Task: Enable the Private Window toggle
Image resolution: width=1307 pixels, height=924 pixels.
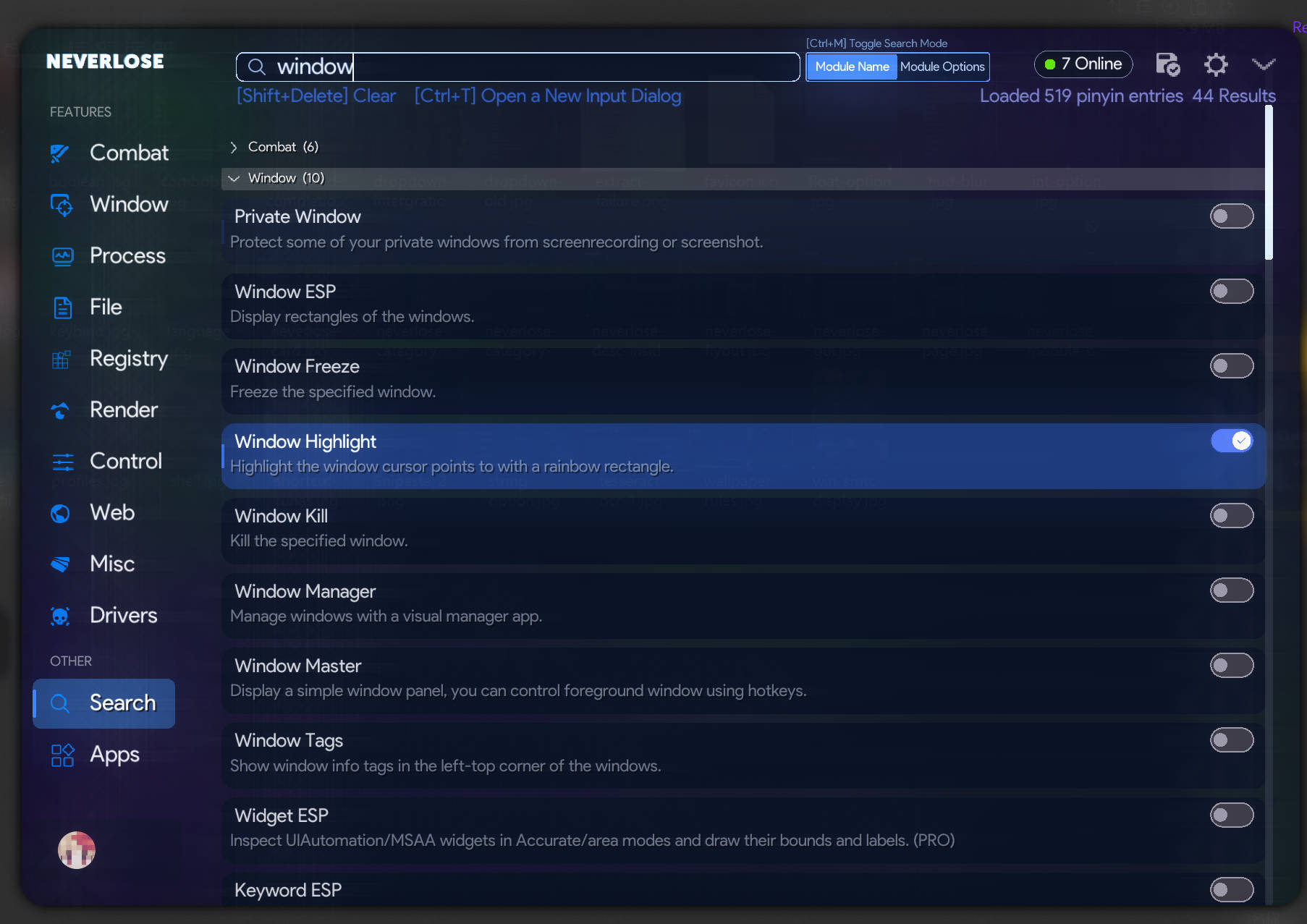Action: [x=1232, y=216]
